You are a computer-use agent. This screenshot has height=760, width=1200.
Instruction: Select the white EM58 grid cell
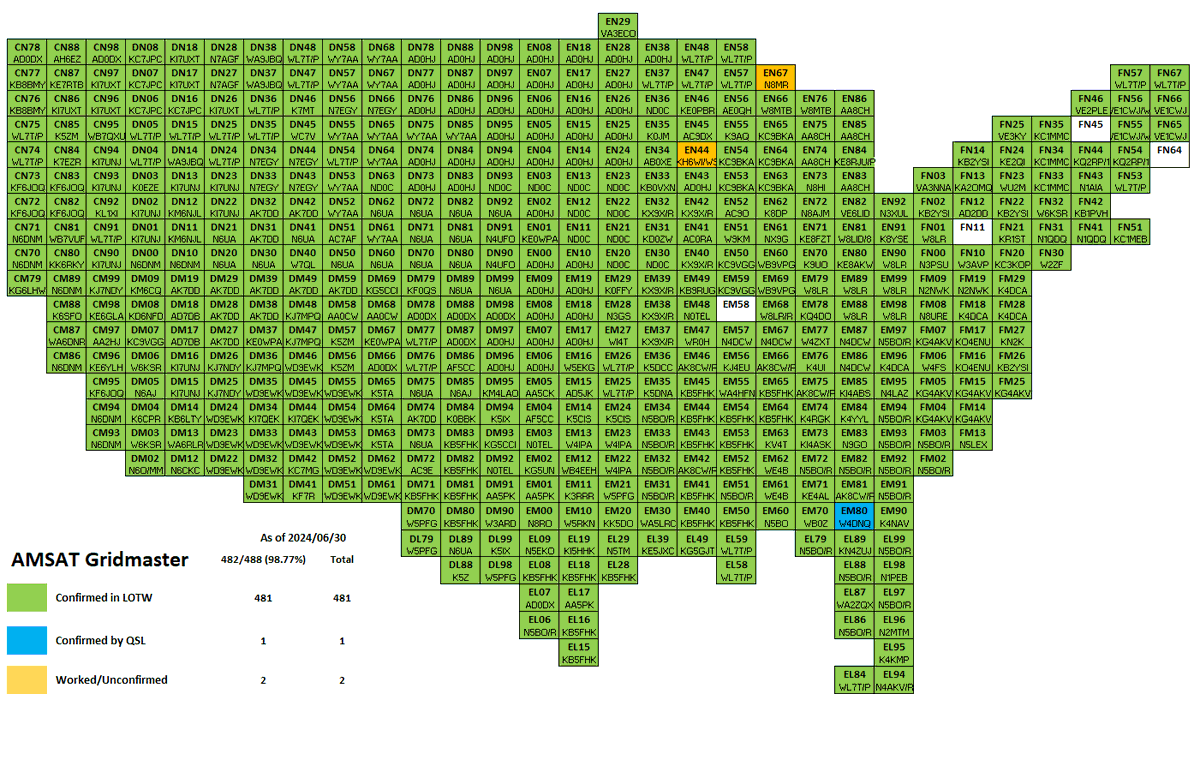tap(736, 310)
